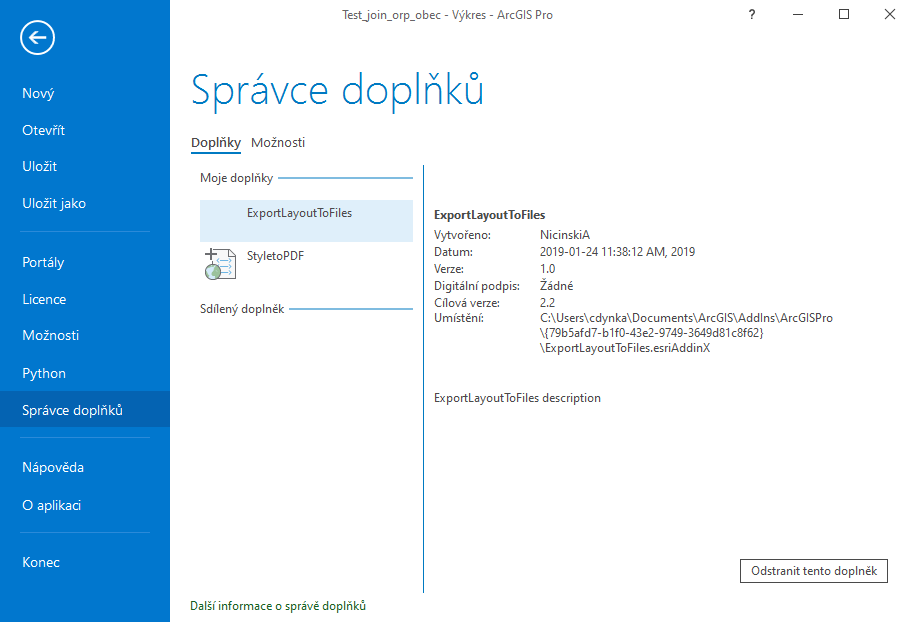The image size is (907, 622).
Task: Go to the Licence page
Action: (x=44, y=299)
